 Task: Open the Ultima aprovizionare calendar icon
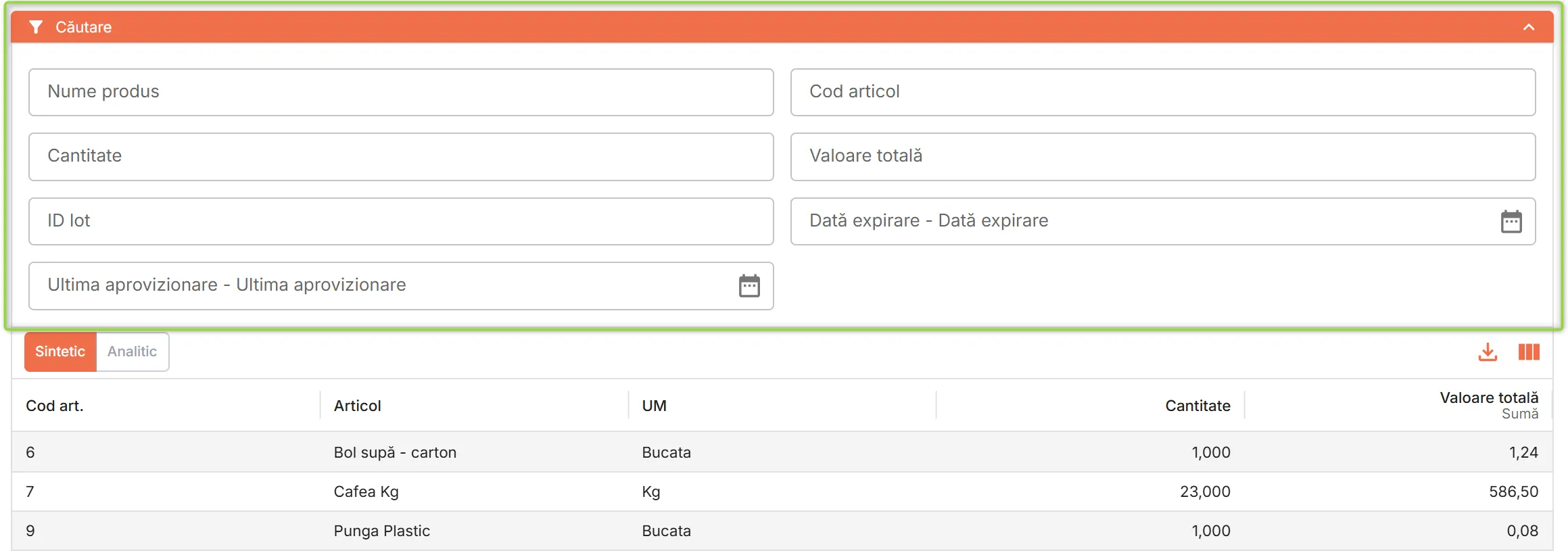point(749,286)
